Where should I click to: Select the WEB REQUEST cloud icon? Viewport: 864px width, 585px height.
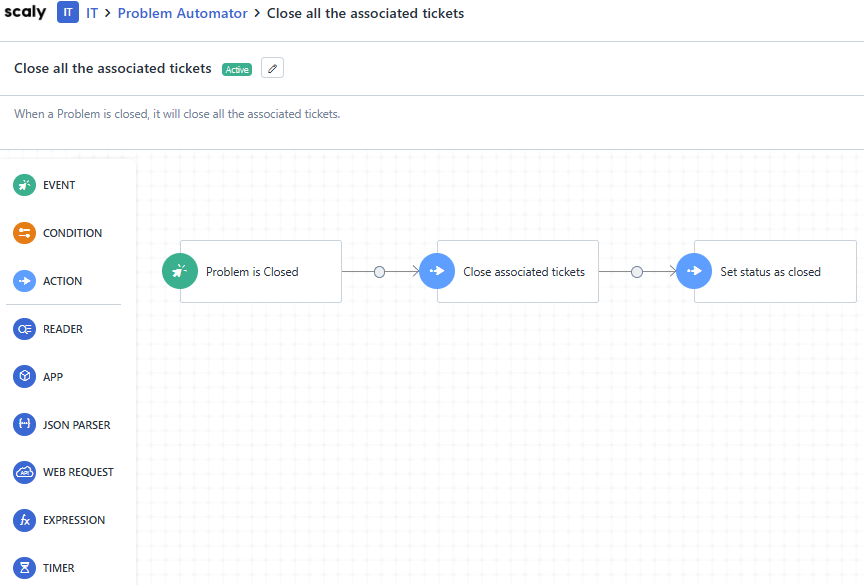pyautogui.click(x=24, y=472)
